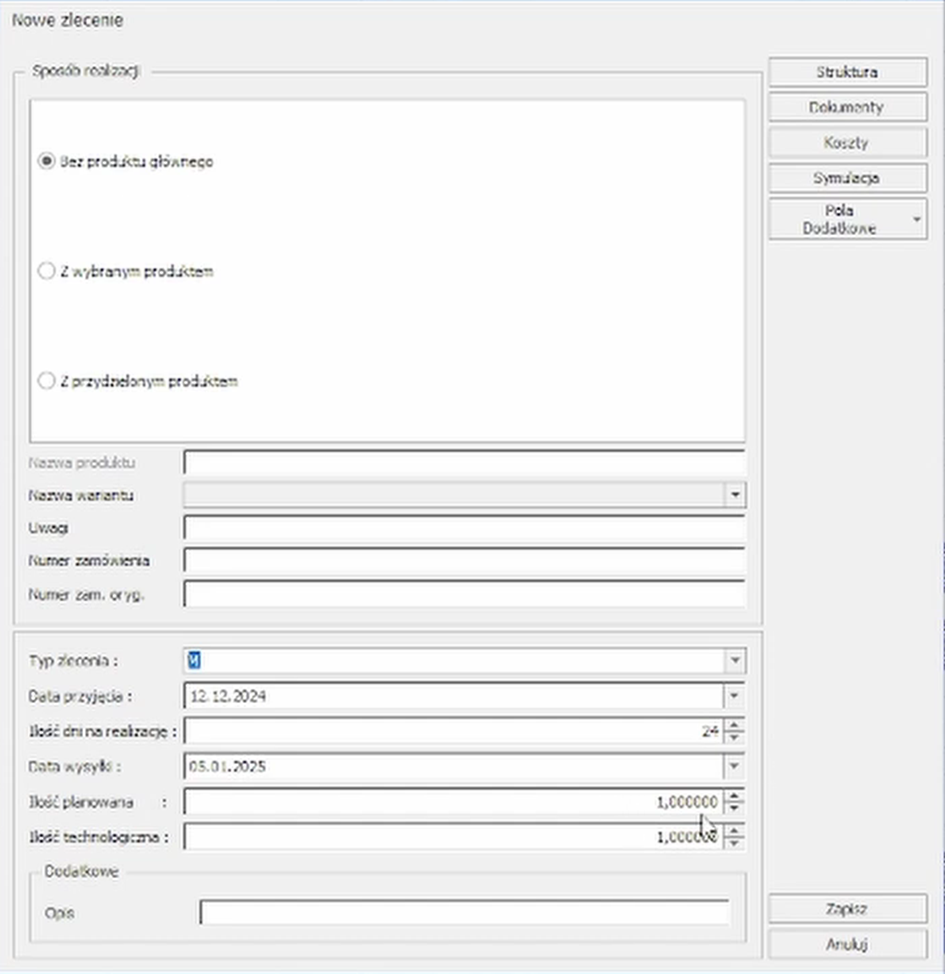Decrease "Ilość technologiczna" using down arrow
The image size is (945, 974).
[735, 843]
